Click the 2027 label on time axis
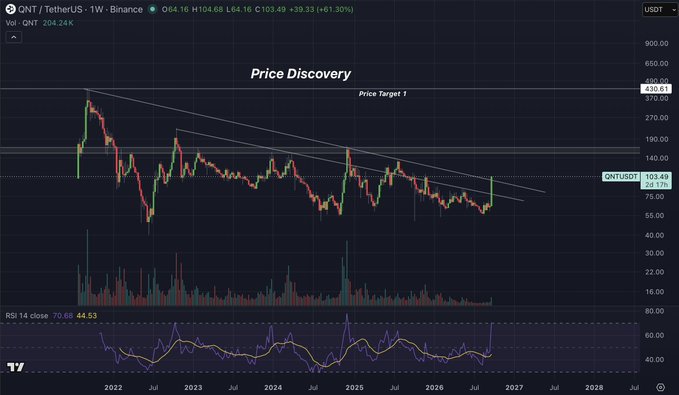Screen dimensions: 679x395 (514, 388)
